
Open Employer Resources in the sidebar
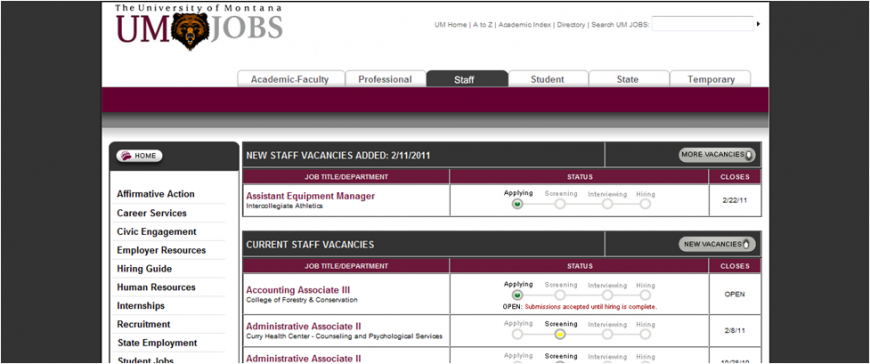pos(161,250)
